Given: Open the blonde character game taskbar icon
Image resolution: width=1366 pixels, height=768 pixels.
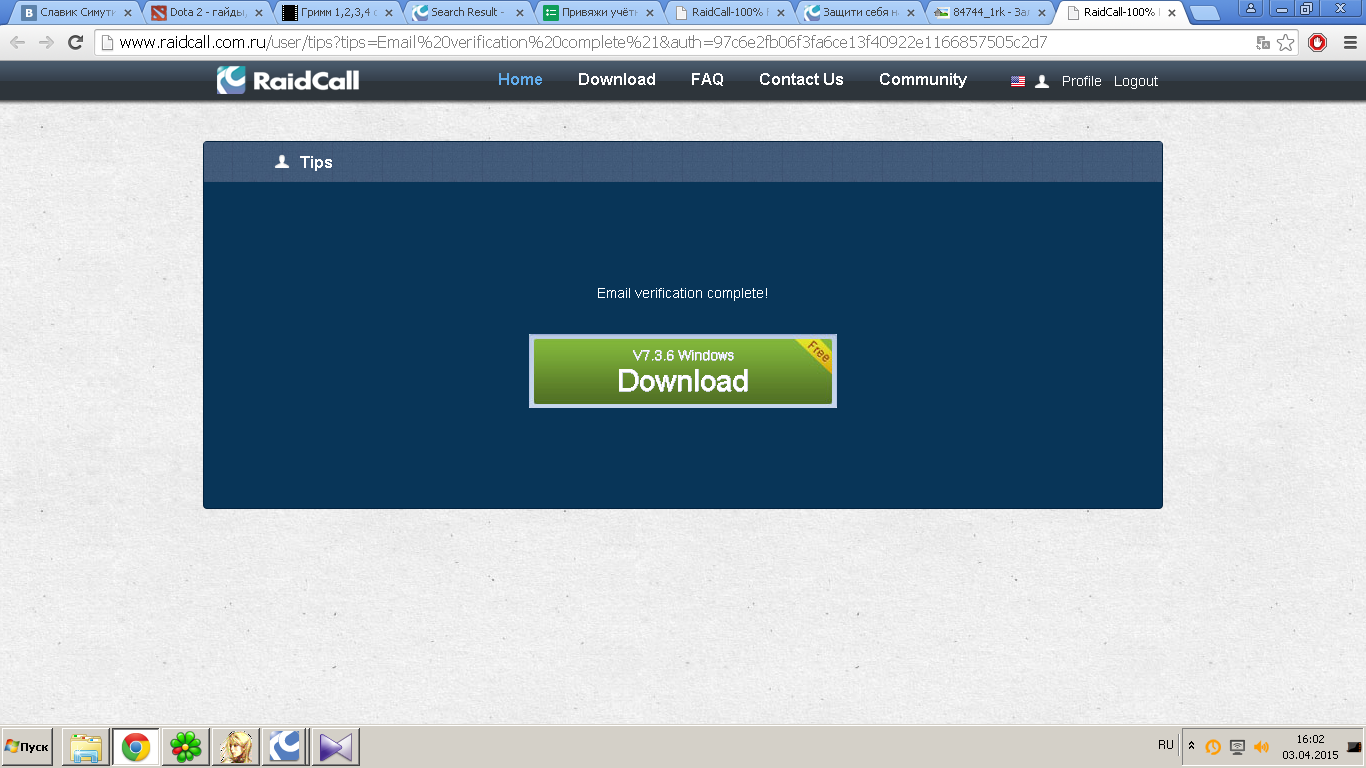Looking at the screenshot, I should tap(236, 747).
